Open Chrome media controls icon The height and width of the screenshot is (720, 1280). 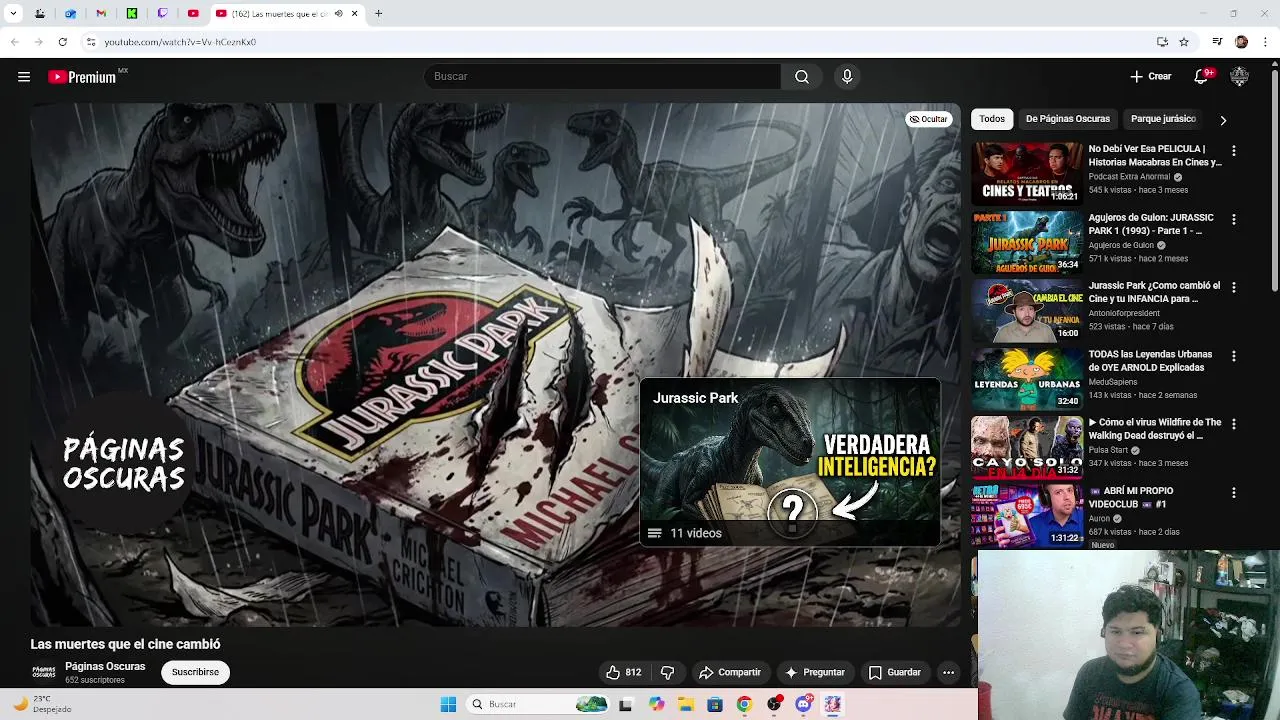point(1217,42)
